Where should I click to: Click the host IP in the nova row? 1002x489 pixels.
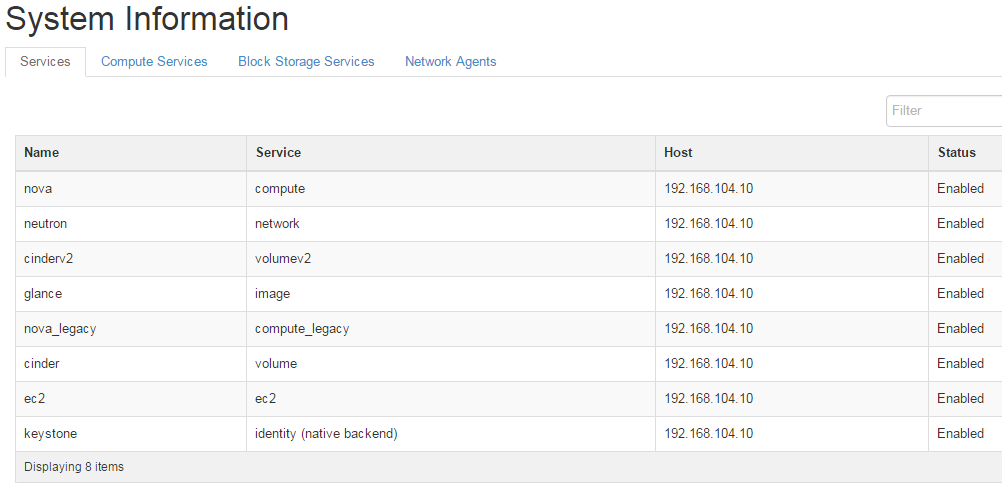709,189
